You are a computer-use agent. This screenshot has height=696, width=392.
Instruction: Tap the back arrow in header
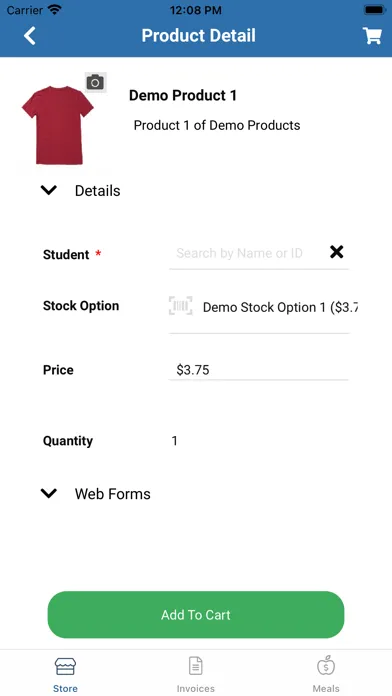click(30, 36)
